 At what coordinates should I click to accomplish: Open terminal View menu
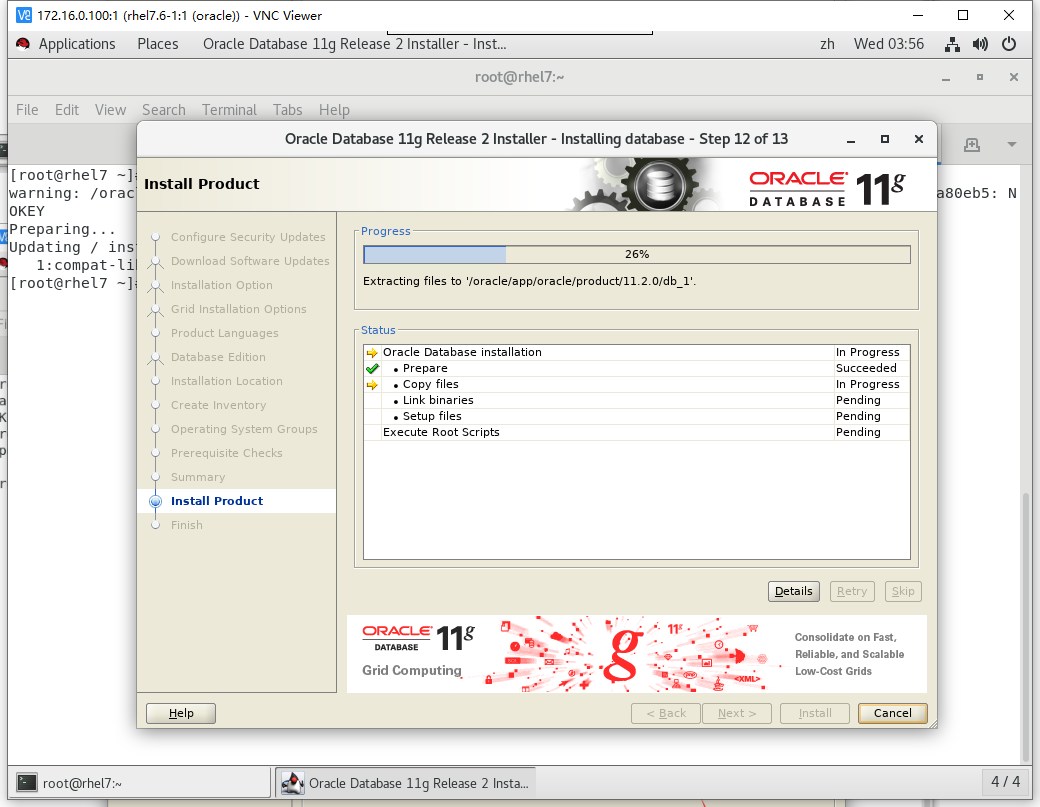[110, 109]
